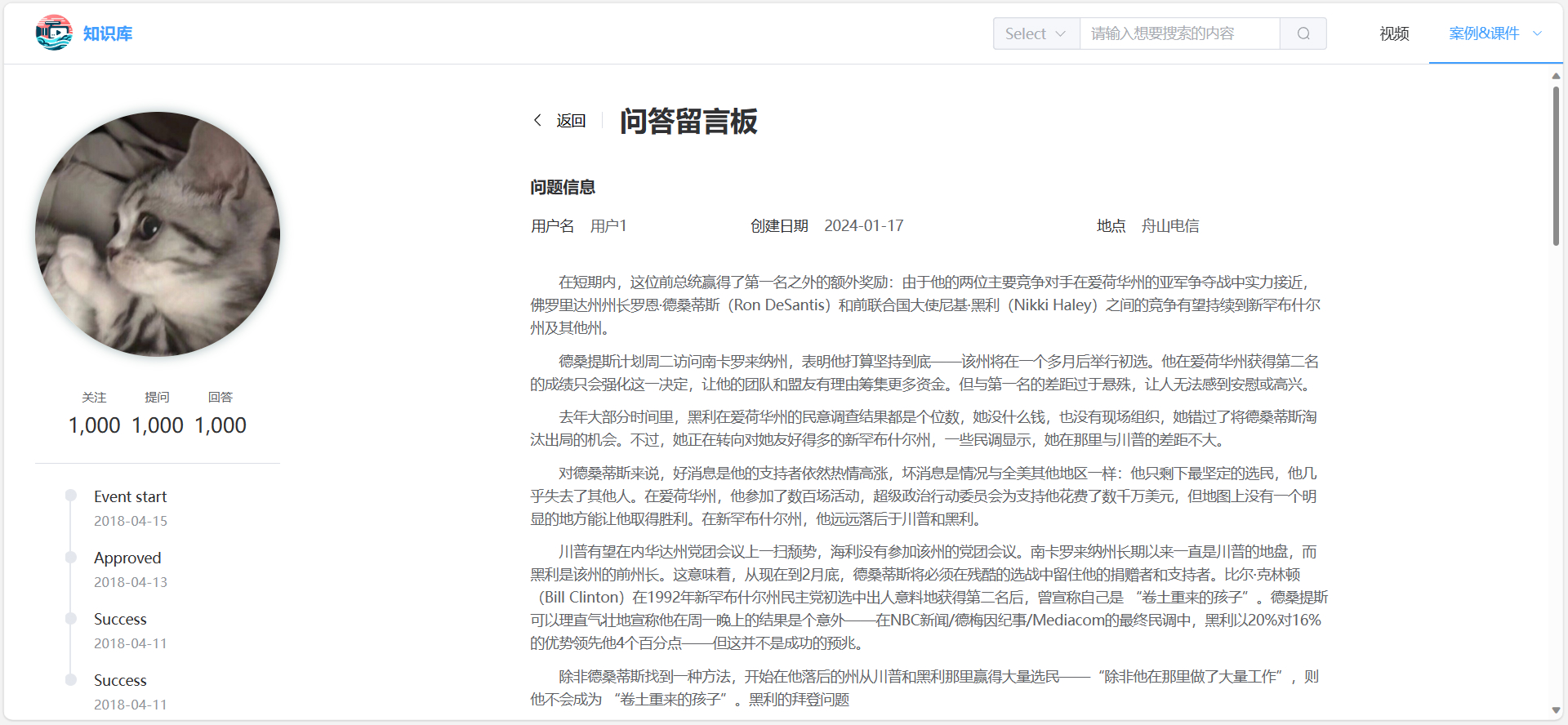Click the vertical scrollbar thumb

pos(1556,163)
